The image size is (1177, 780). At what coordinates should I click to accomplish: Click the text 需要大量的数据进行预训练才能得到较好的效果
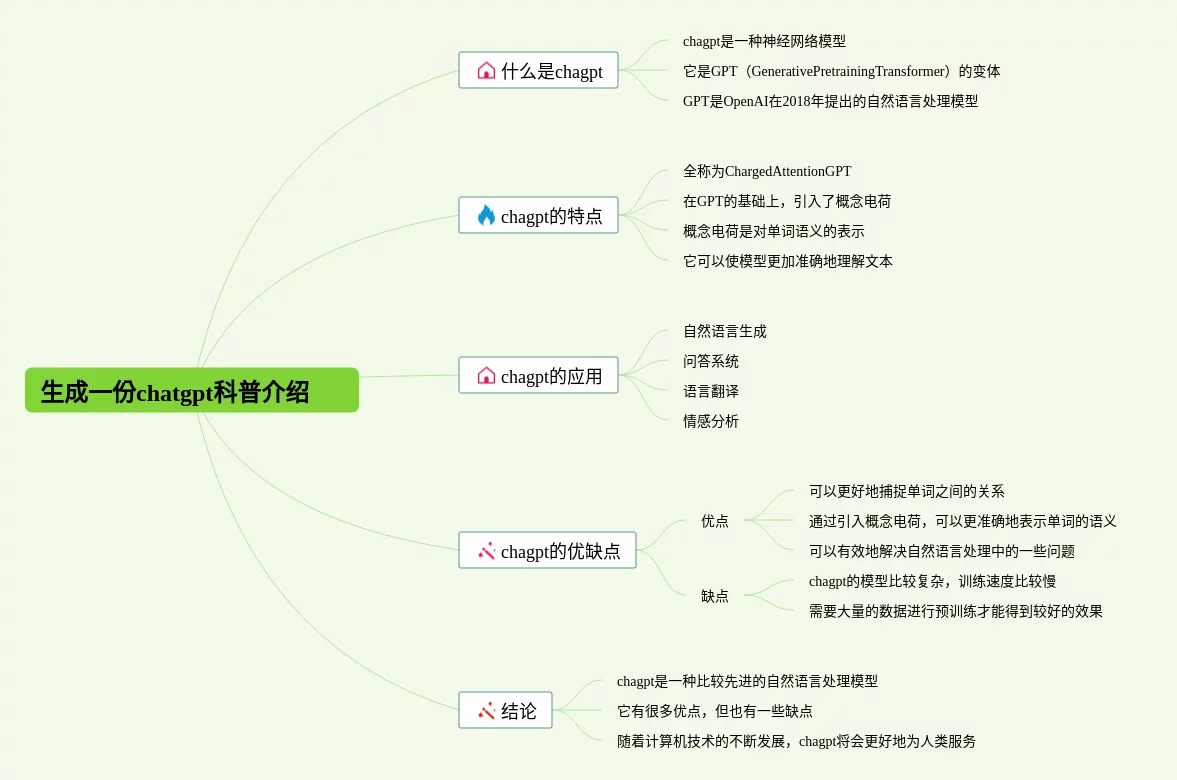956,611
